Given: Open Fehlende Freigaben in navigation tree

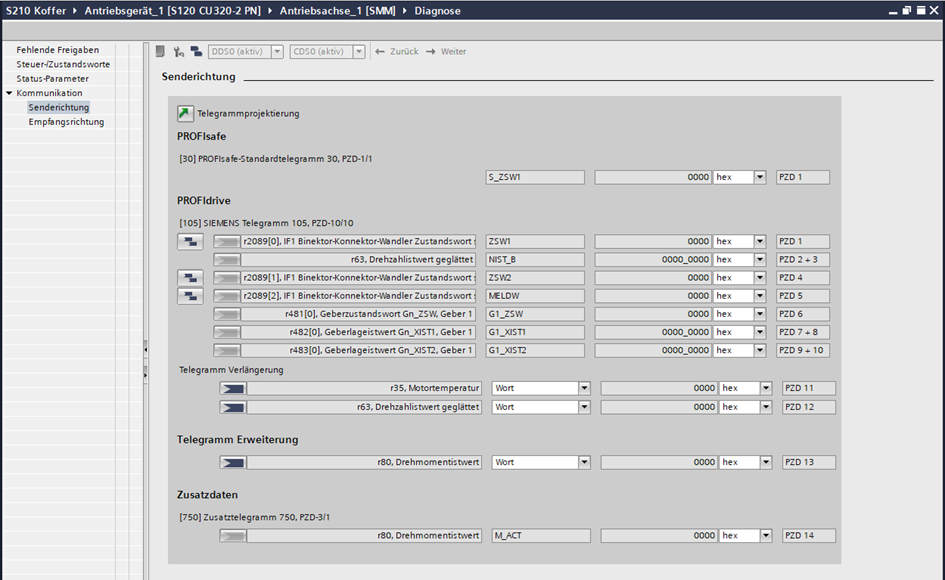Looking at the screenshot, I should coord(57,50).
